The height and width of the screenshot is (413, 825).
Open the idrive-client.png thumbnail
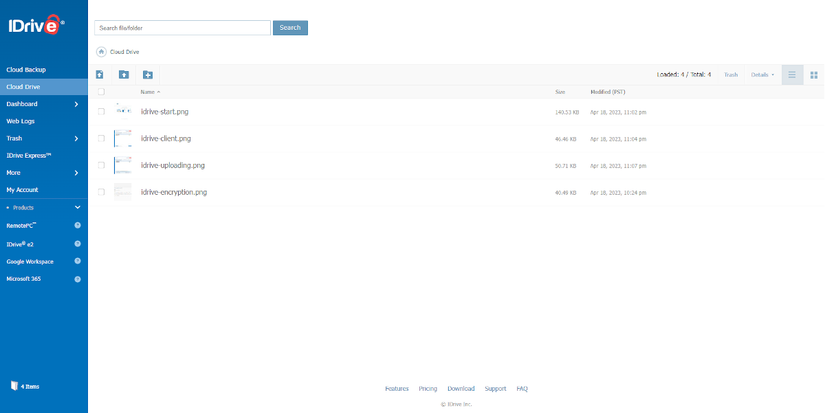(123, 138)
